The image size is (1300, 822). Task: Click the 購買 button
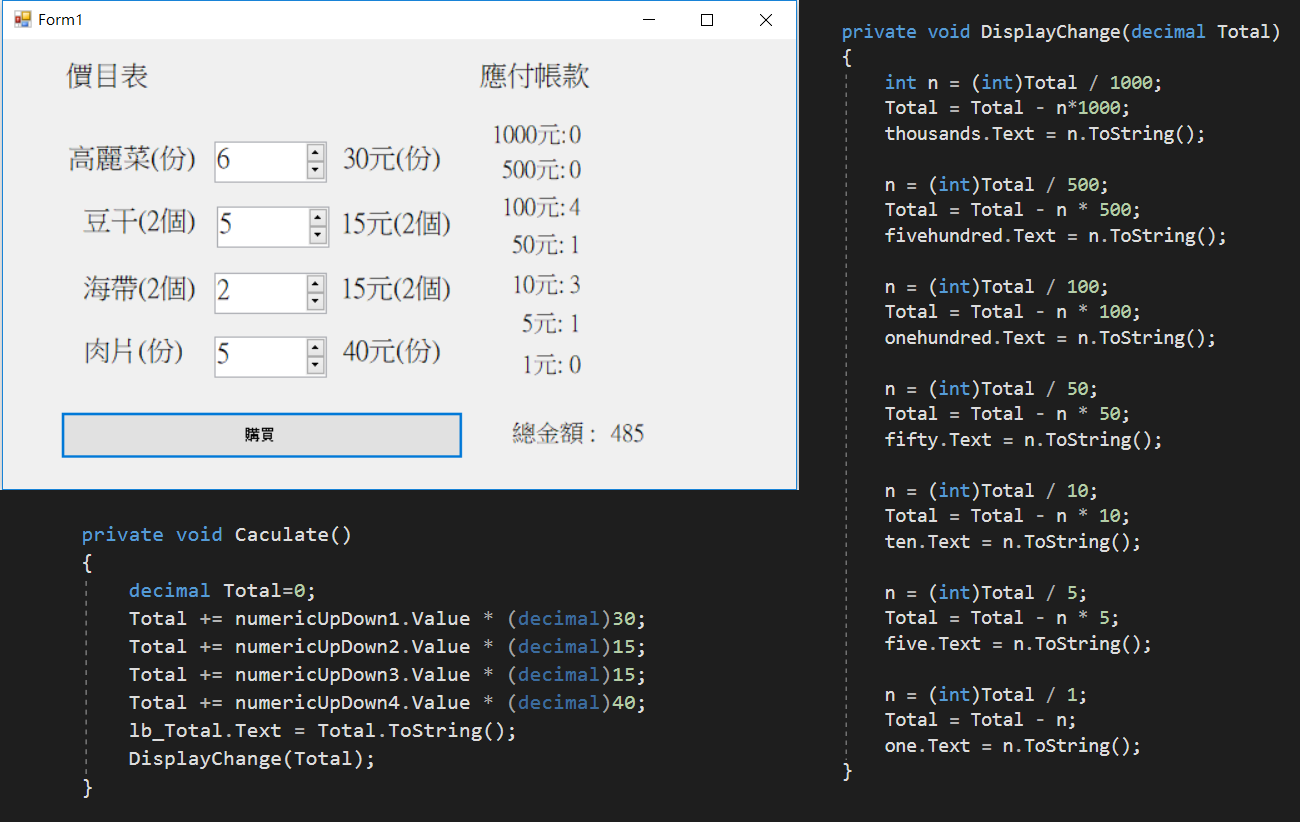(x=261, y=435)
